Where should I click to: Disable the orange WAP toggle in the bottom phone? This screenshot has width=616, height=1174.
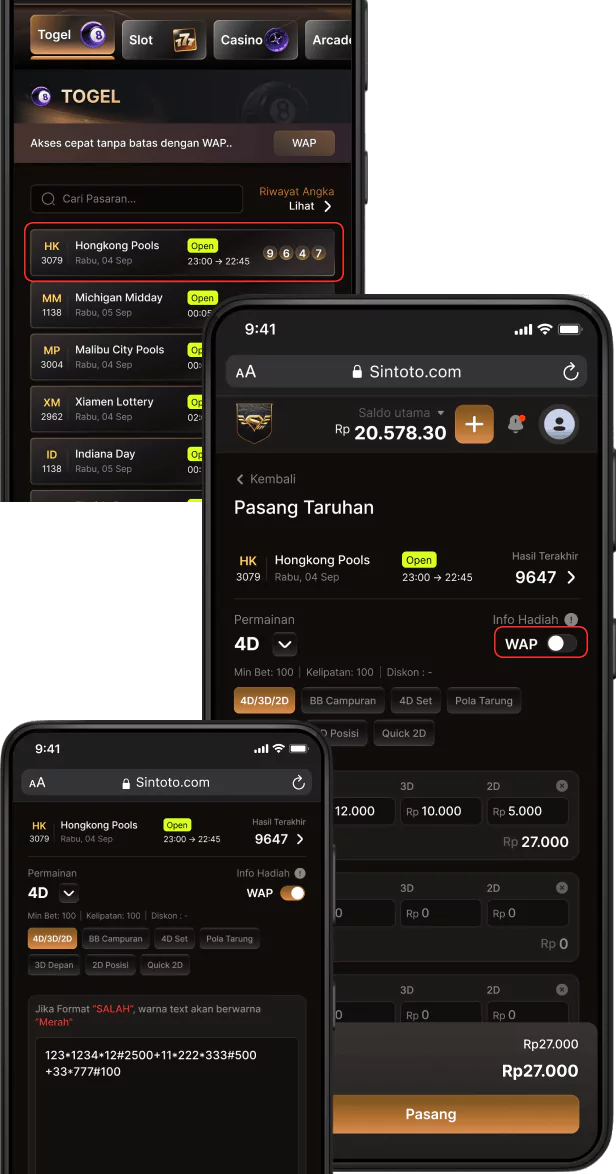pos(293,892)
